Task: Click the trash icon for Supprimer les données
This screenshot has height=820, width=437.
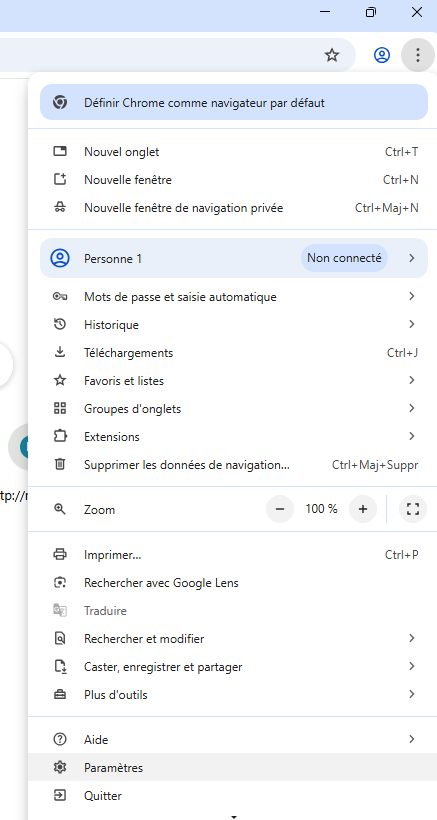Action: [60, 464]
